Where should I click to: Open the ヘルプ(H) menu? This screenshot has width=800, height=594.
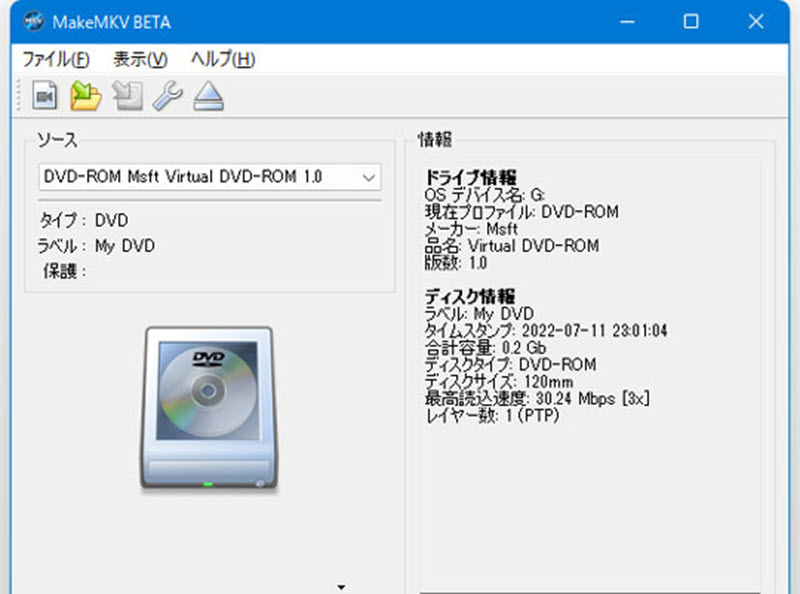tap(222, 59)
